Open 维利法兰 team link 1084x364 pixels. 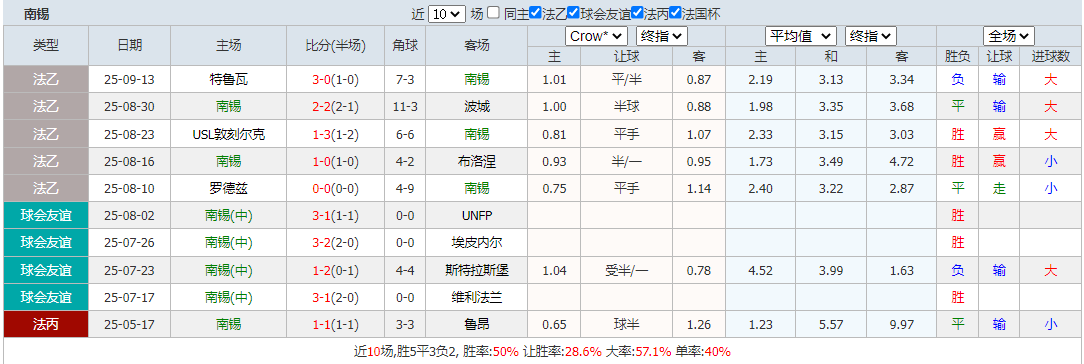tap(477, 297)
